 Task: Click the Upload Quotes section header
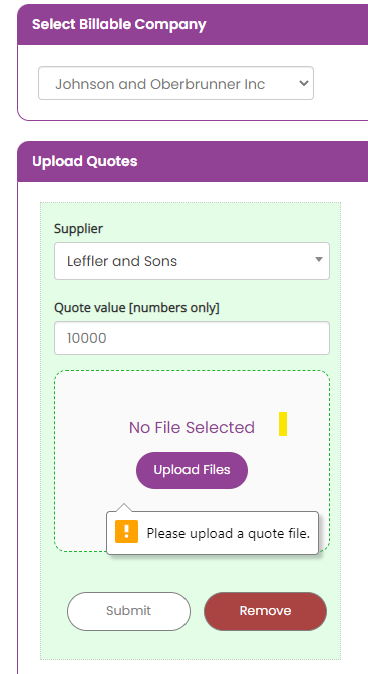click(85, 161)
